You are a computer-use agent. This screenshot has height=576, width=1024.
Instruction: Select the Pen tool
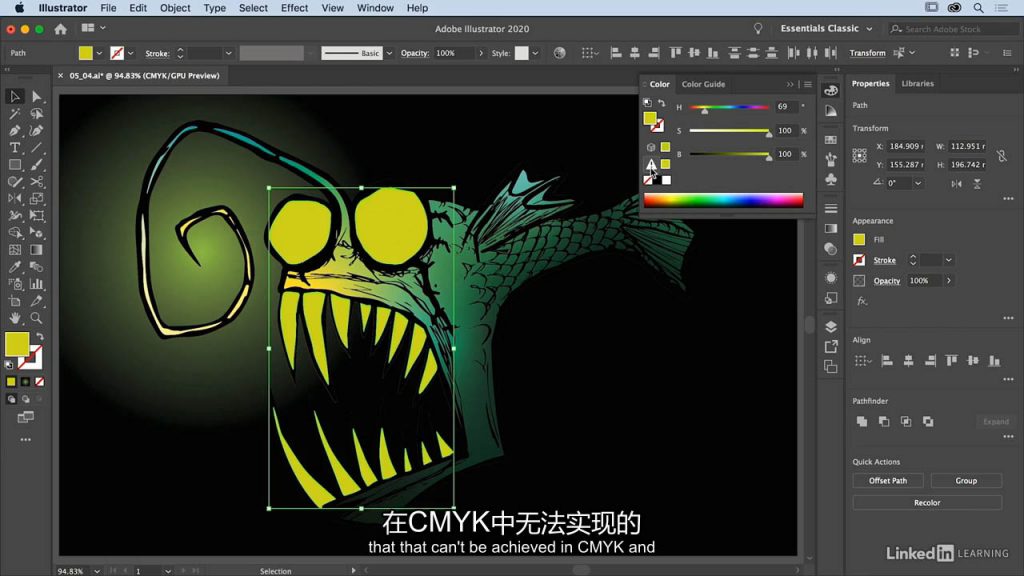click(x=14, y=131)
